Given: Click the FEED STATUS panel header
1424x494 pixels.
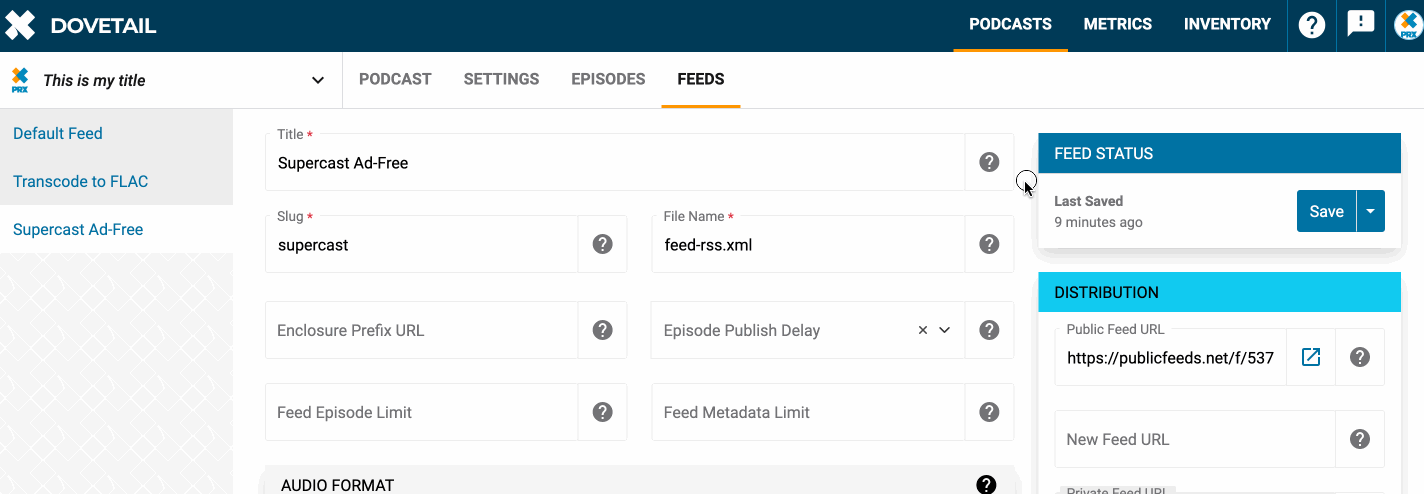Looking at the screenshot, I should 1219,153.
